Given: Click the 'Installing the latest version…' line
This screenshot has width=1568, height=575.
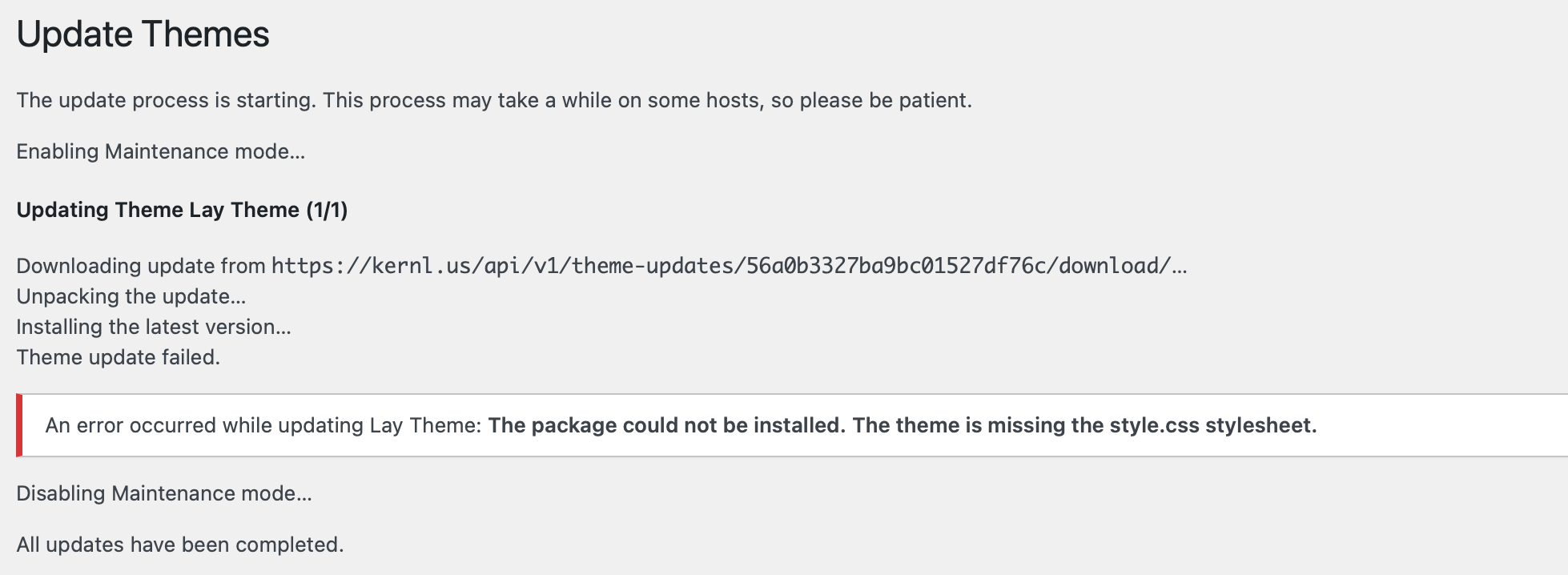Looking at the screenshot, I should click(x=153, y=327).
